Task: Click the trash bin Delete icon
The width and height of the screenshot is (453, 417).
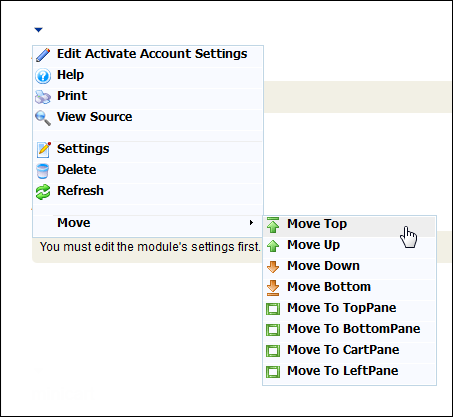Action: pyautogui.click(x=43, y=171)
